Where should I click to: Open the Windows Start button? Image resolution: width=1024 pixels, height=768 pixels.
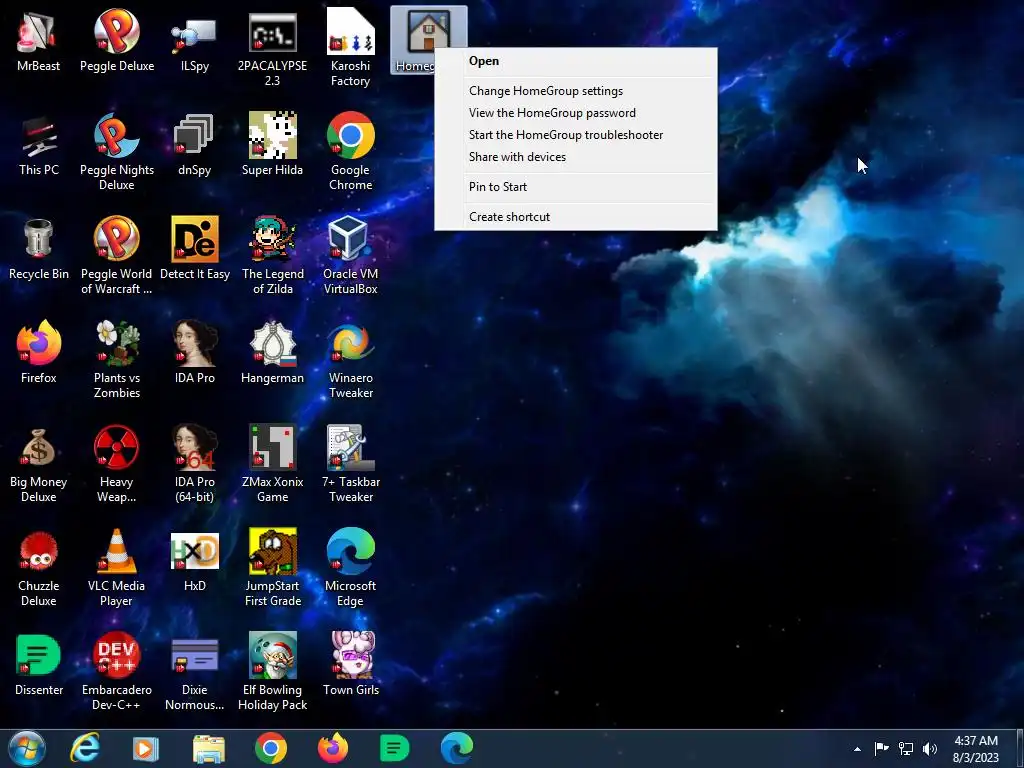[x=27, y=748]
